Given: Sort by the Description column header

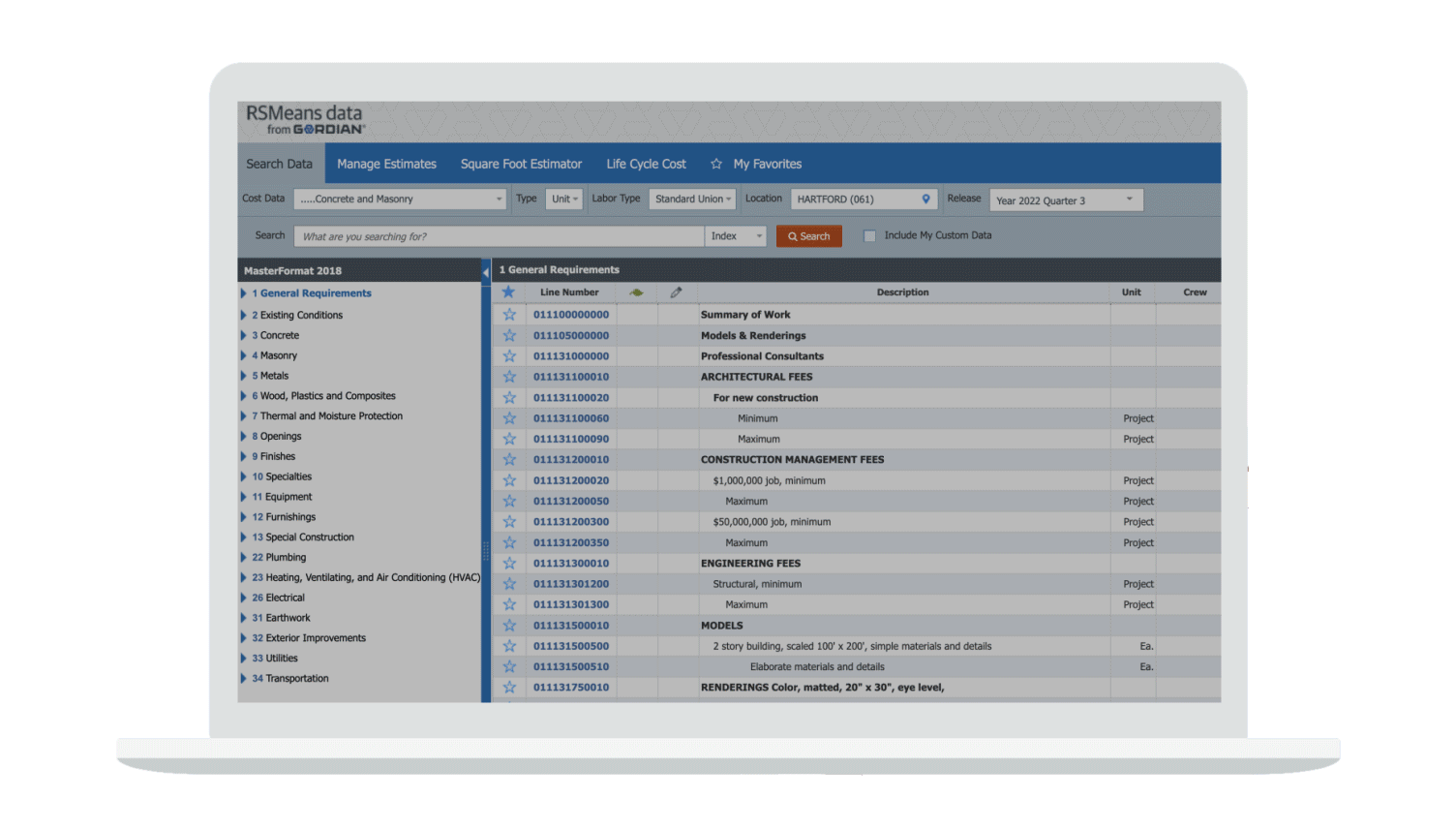Looking at the screenshot, I should 902,292.
